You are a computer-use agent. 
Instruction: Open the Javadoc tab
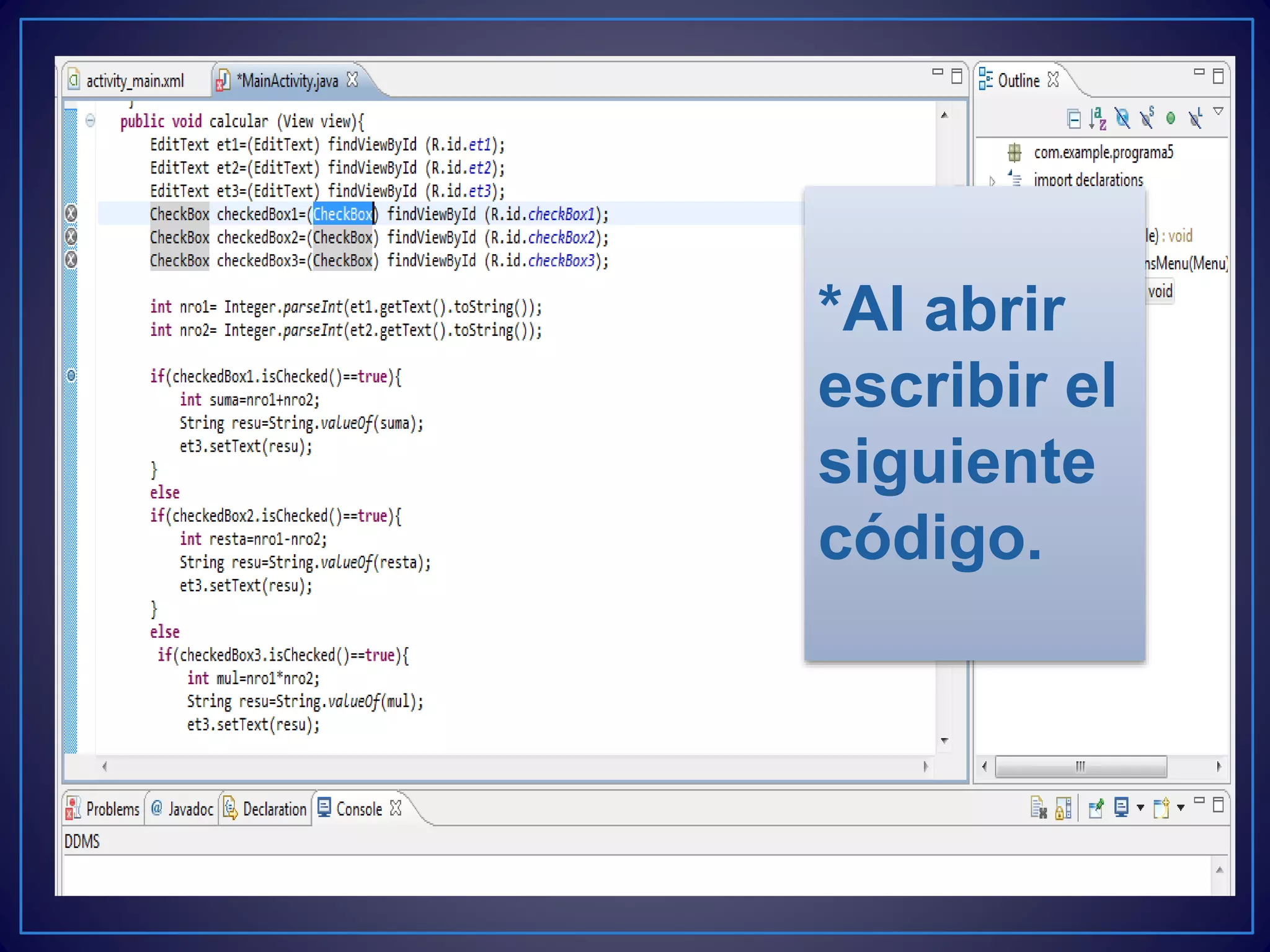click(x=182, y=809)
